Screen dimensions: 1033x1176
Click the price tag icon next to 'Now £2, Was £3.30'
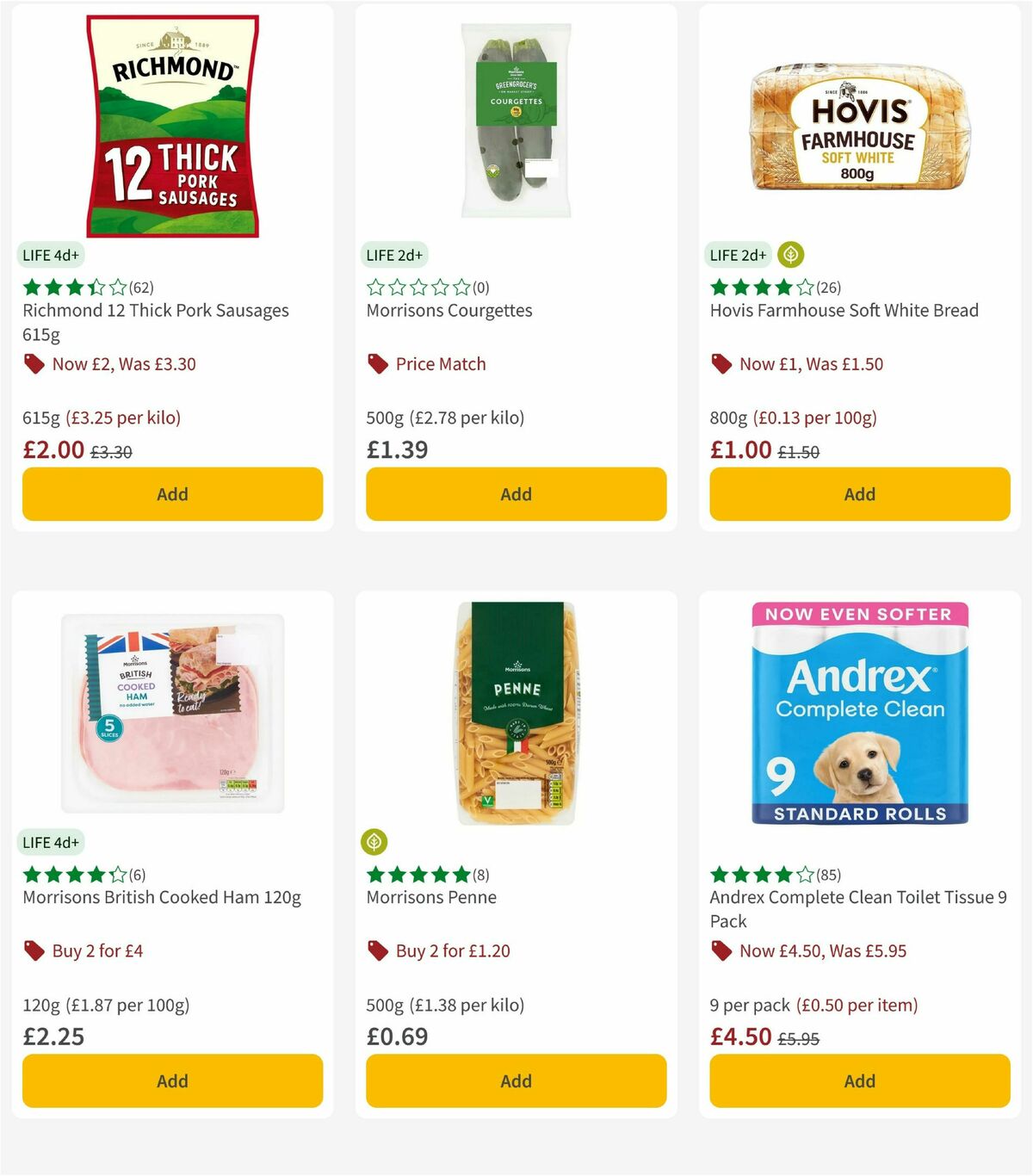pos(34,364)
